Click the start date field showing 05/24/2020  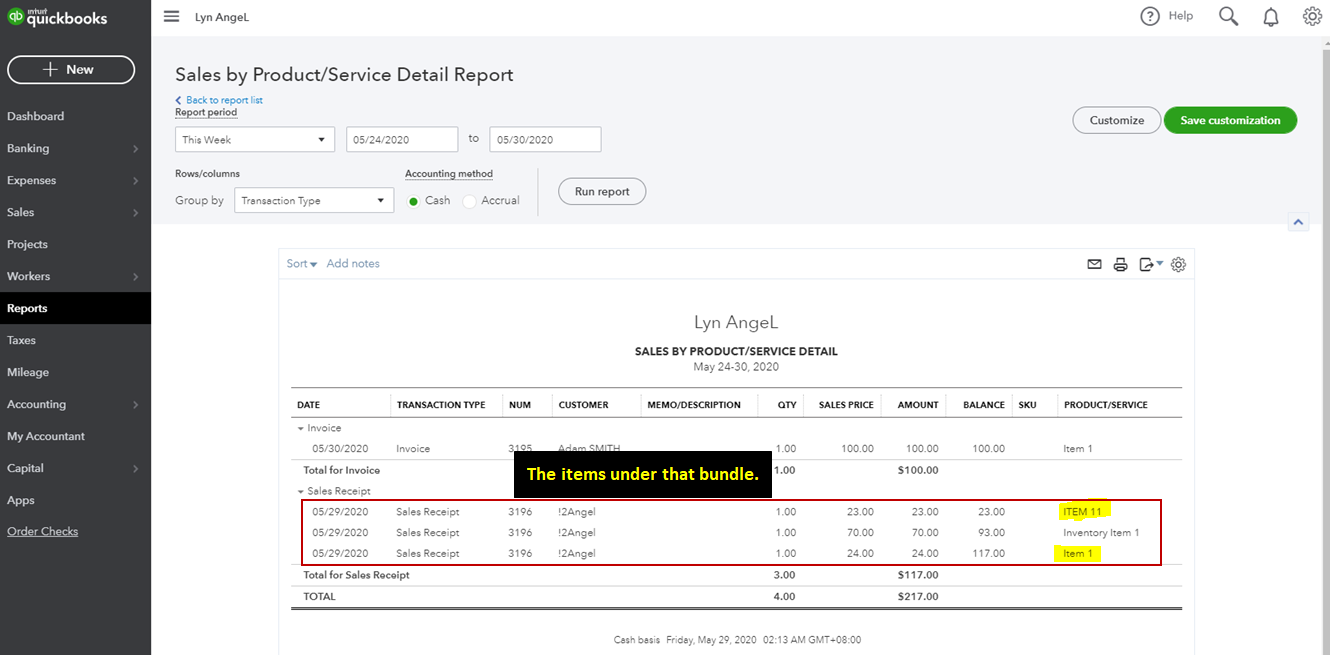click(401, 139)
